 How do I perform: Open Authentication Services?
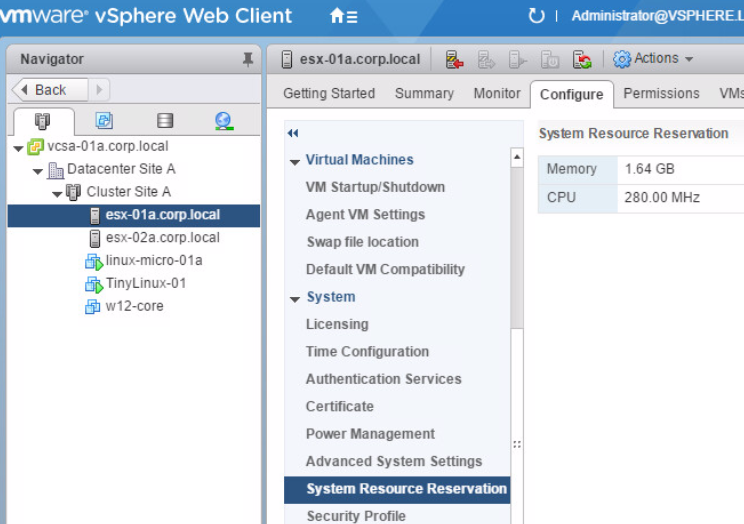(383, 379)
